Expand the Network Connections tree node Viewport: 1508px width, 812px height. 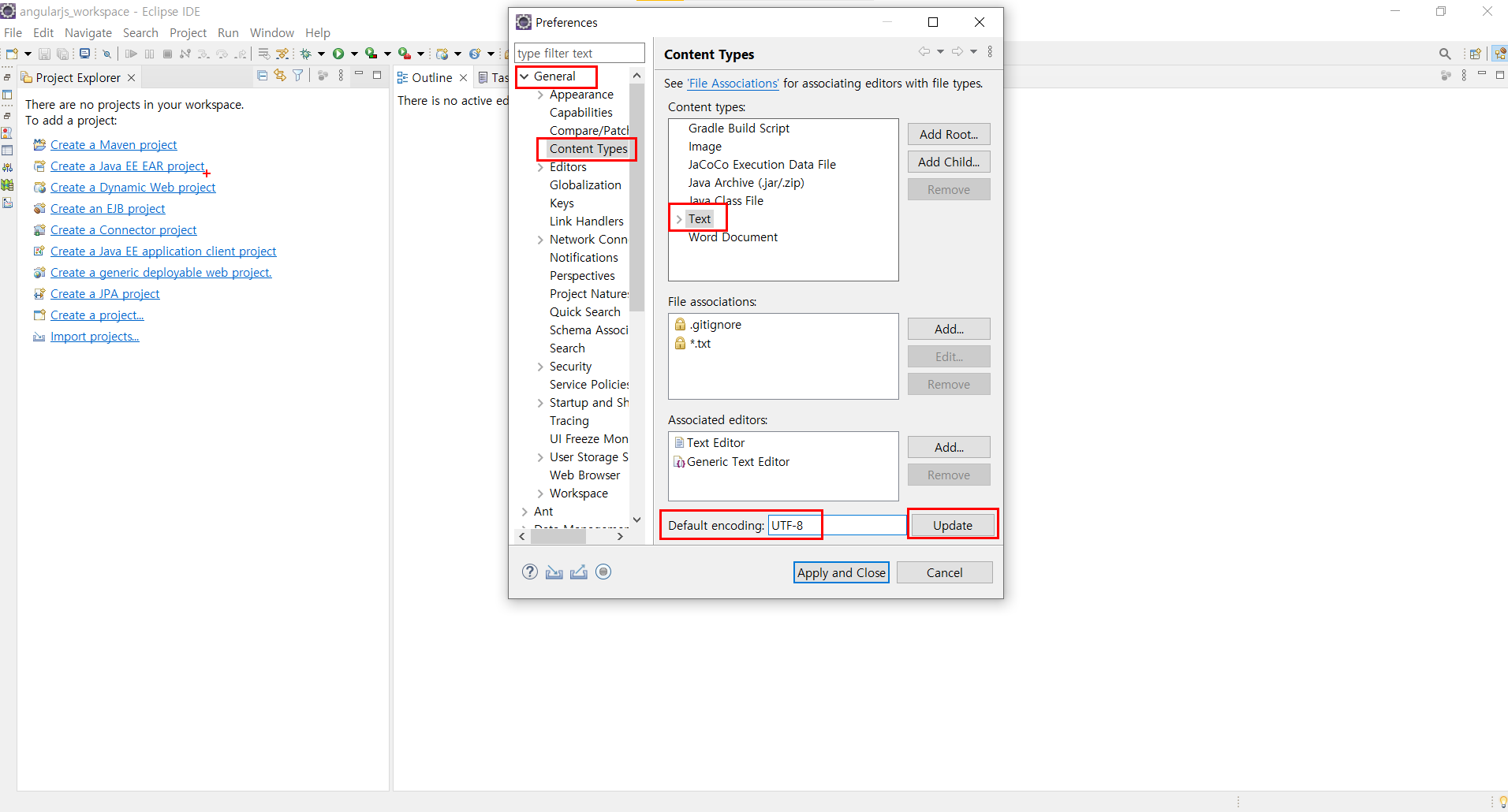540,240
